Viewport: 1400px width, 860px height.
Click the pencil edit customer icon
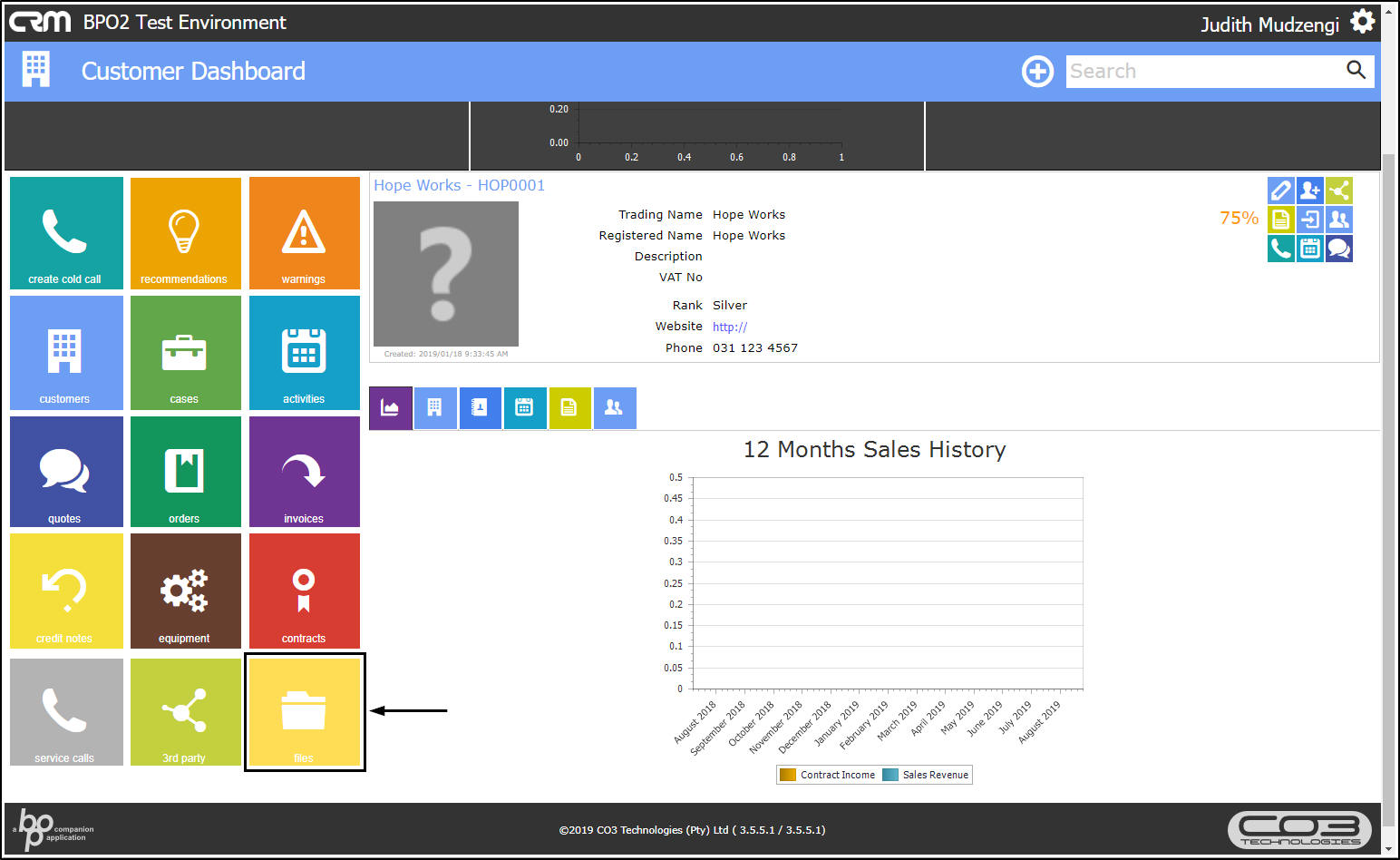pos(1280,191)
